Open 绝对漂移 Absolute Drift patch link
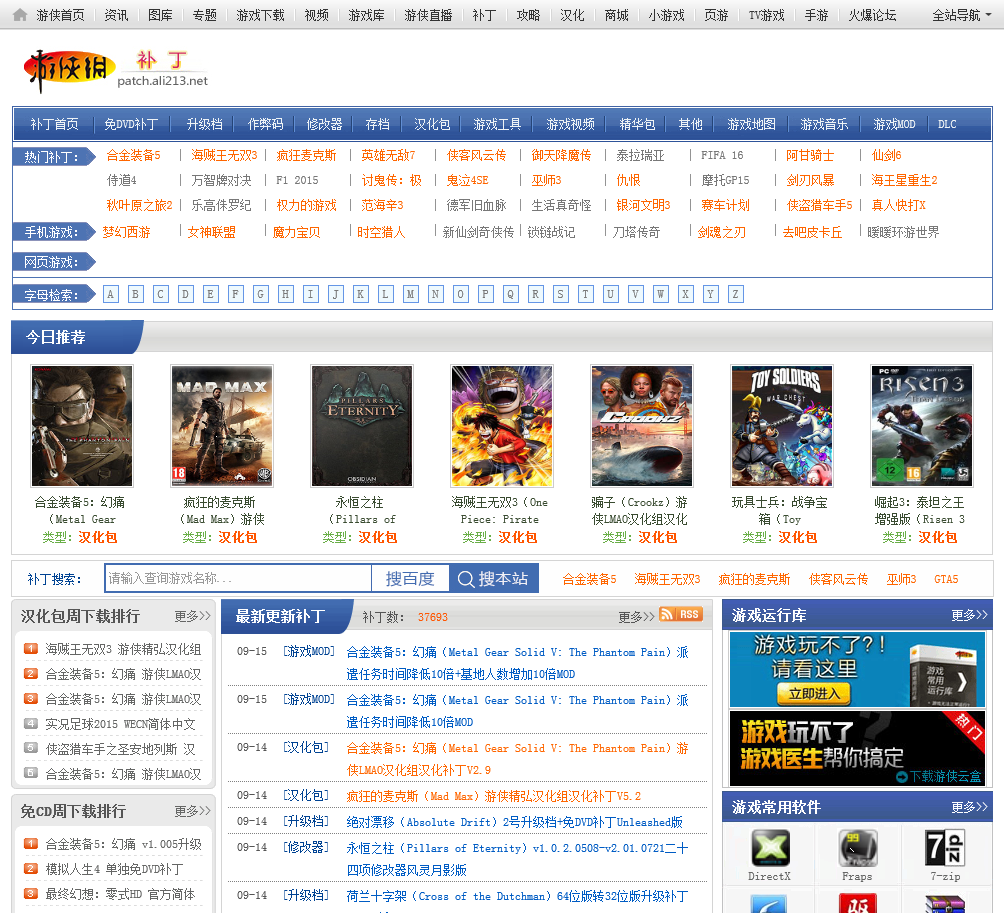Screen dimensions: 1004x913 click(514, 822)
